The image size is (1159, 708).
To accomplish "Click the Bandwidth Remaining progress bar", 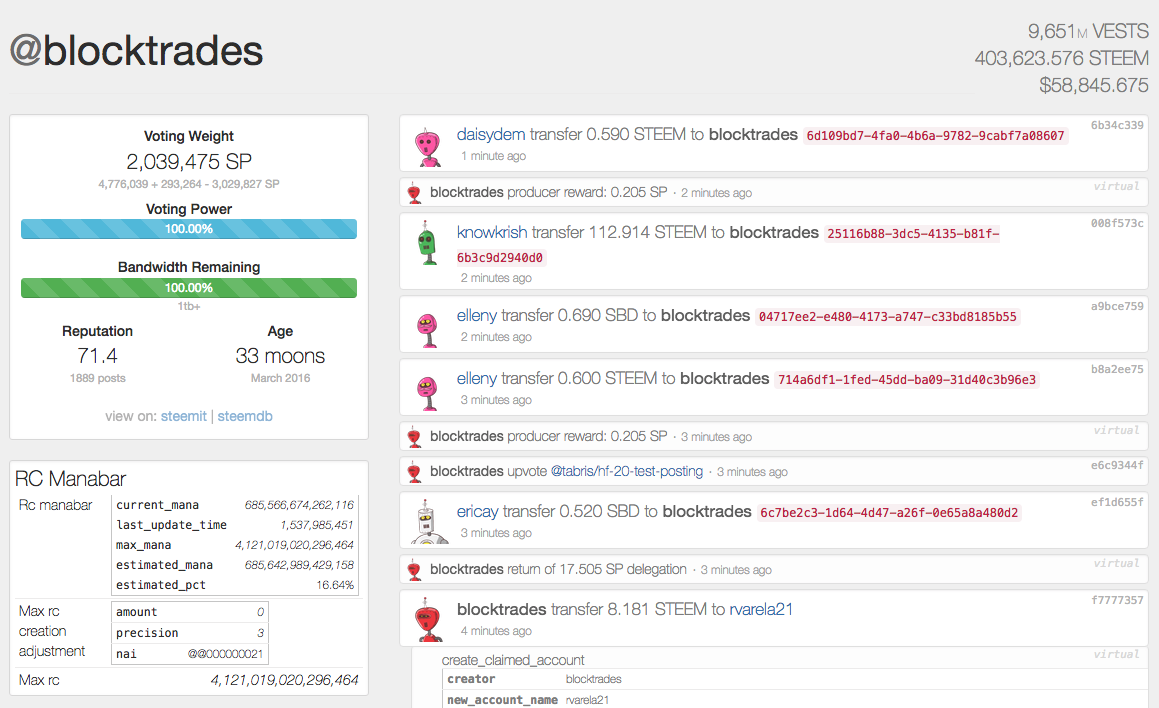I will [x=188, y=288].
